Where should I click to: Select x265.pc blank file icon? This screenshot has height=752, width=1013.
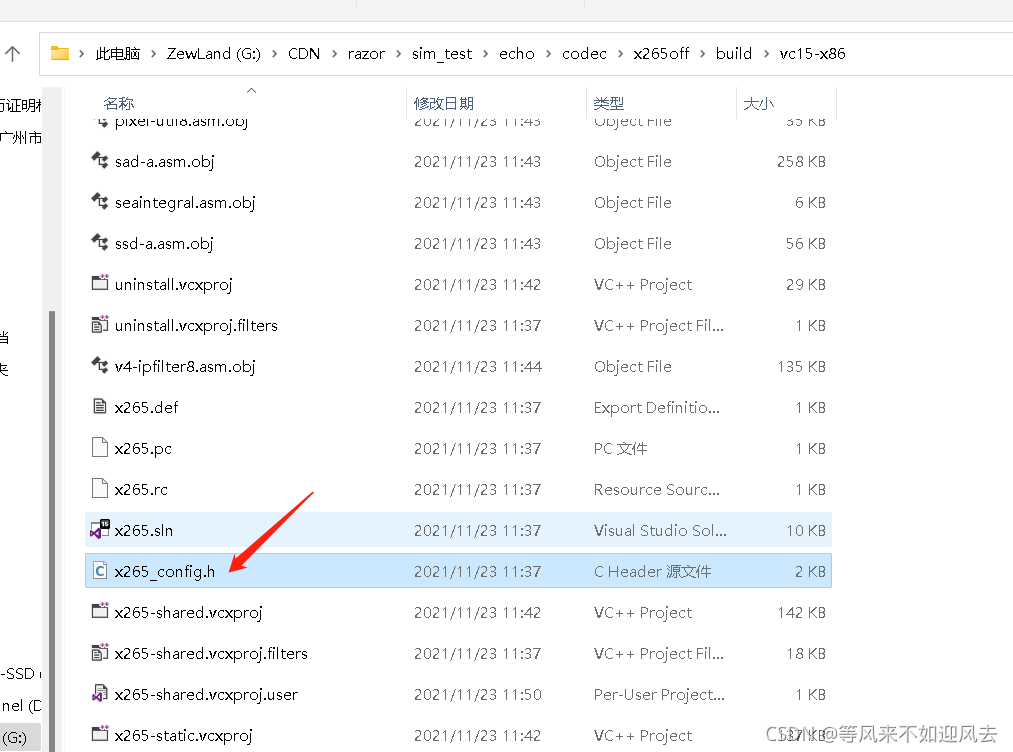tap(99, 447)
